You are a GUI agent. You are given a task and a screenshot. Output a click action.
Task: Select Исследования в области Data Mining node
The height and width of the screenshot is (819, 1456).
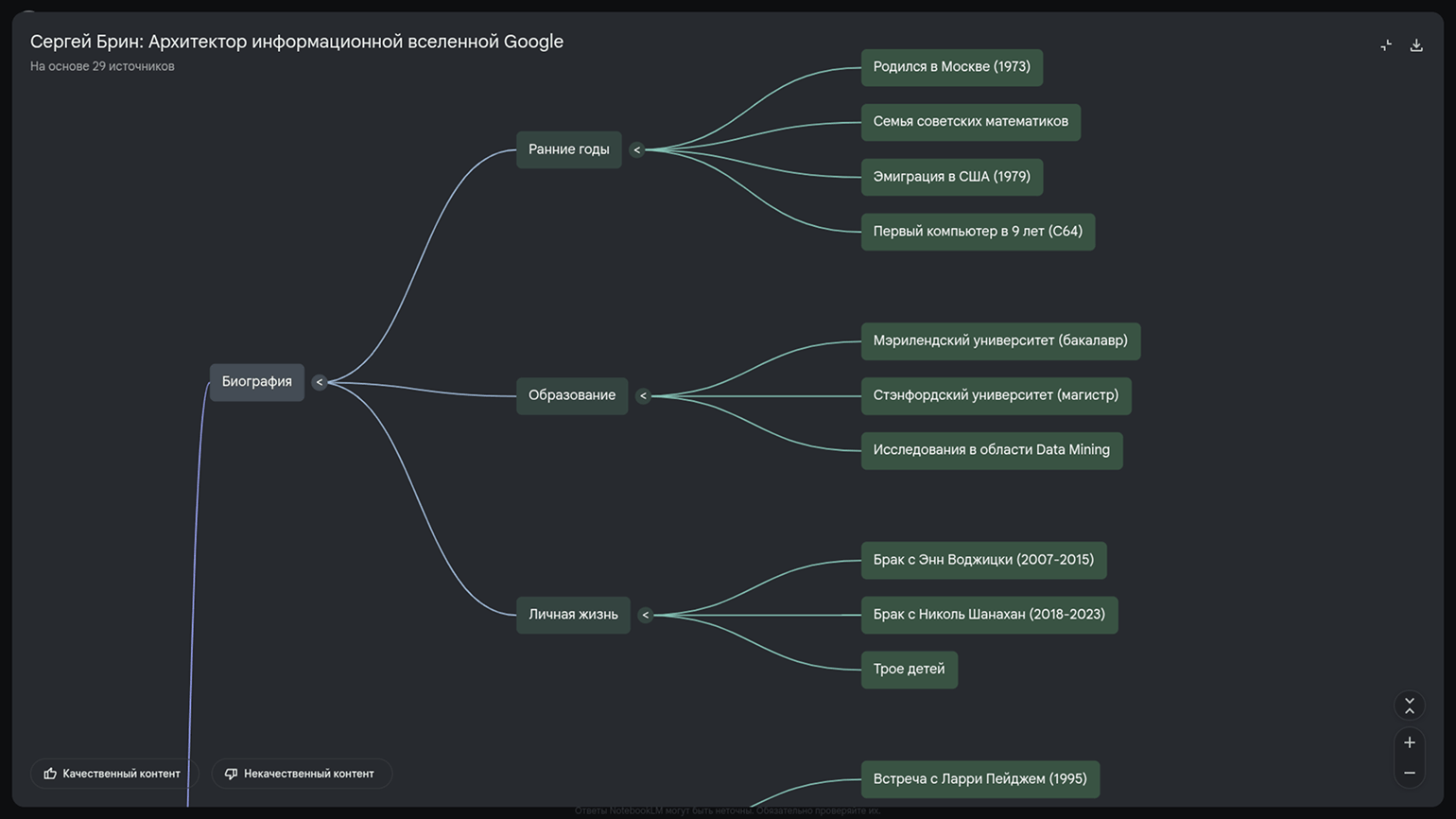pyautogui.click(x=991, y=450)
